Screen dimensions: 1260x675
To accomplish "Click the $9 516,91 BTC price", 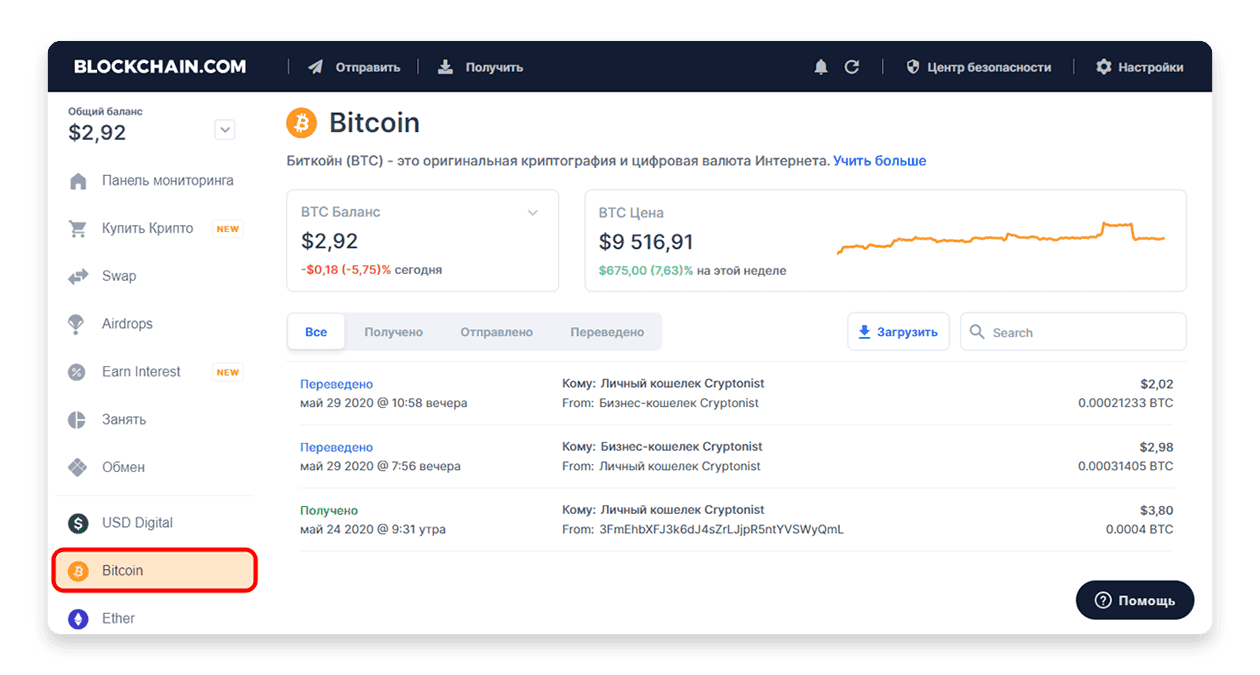I will click(646, 242).
